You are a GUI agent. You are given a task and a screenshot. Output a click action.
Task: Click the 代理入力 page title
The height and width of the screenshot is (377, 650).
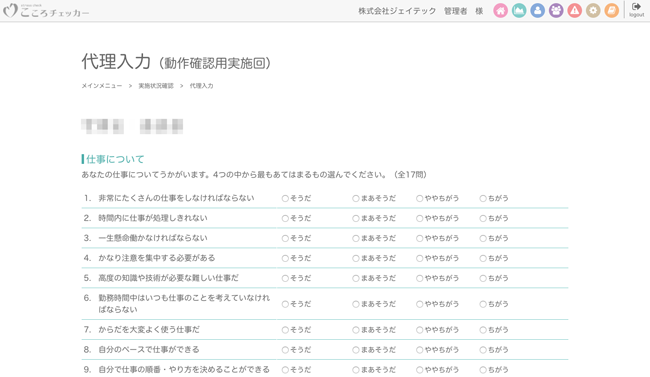coord(116,62)
